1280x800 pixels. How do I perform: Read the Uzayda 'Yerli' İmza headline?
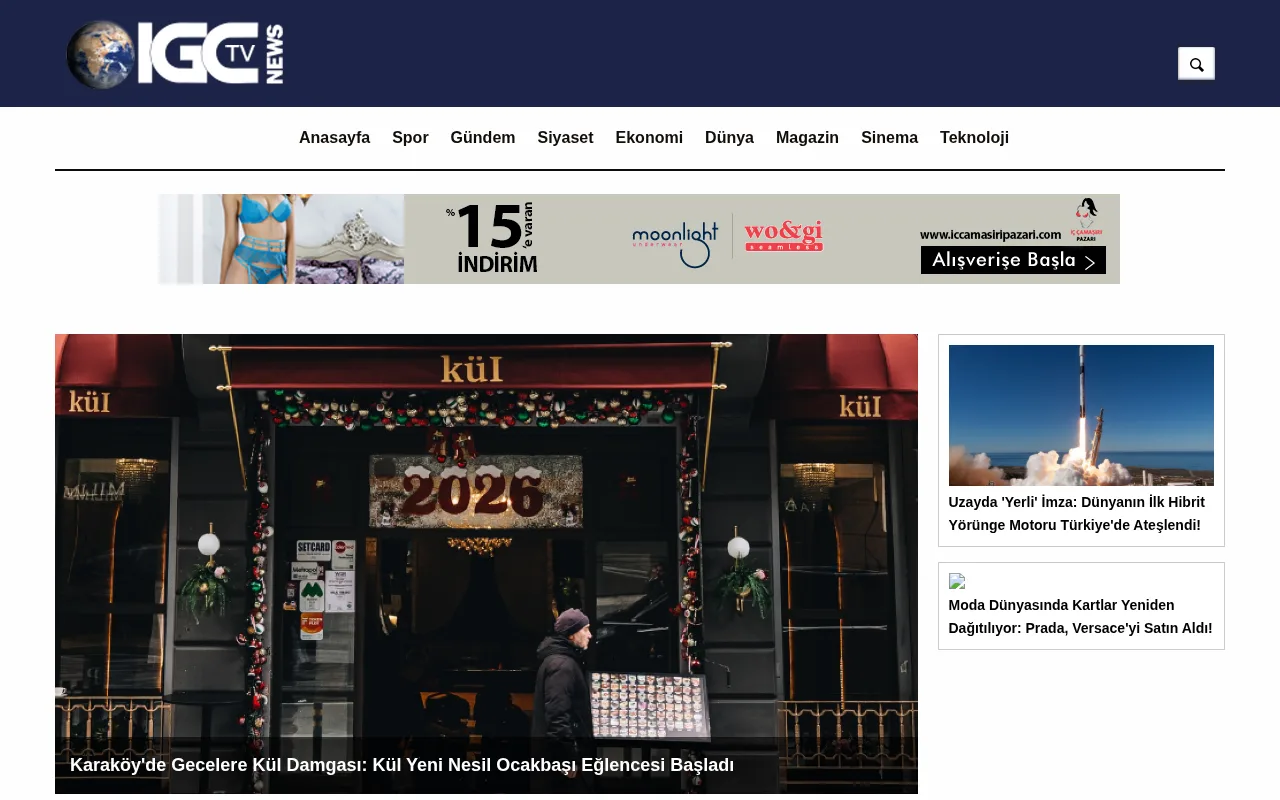point(1077,513)
